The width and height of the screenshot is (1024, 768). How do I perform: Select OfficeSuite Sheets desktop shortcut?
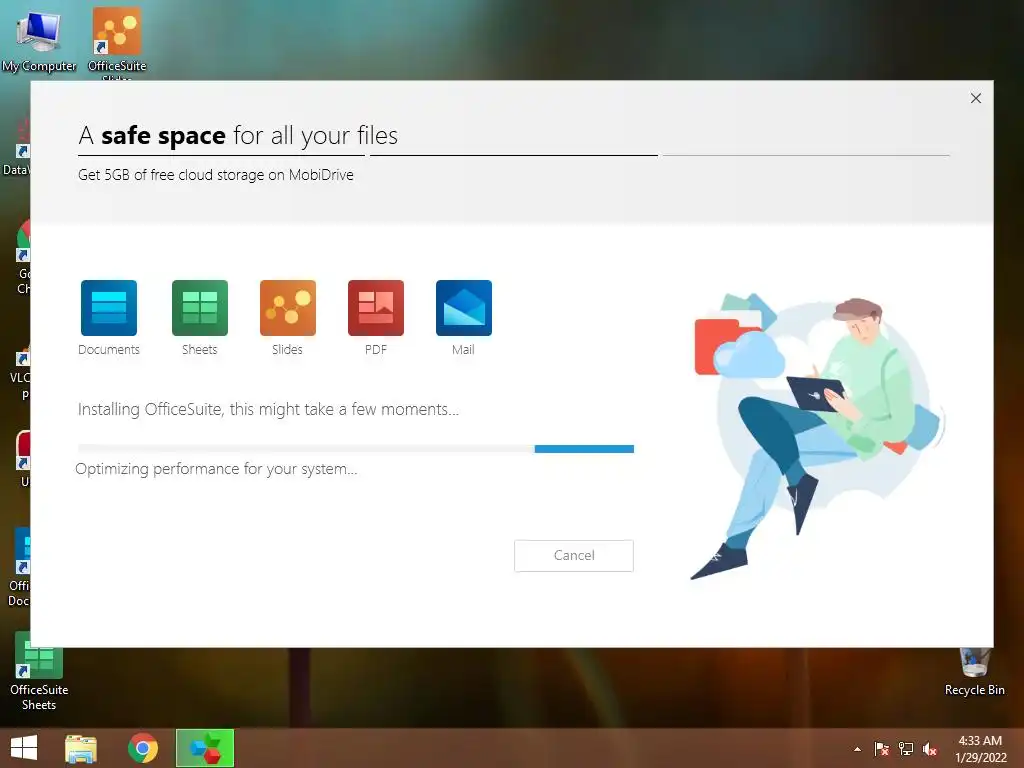[x=39, y=673]
